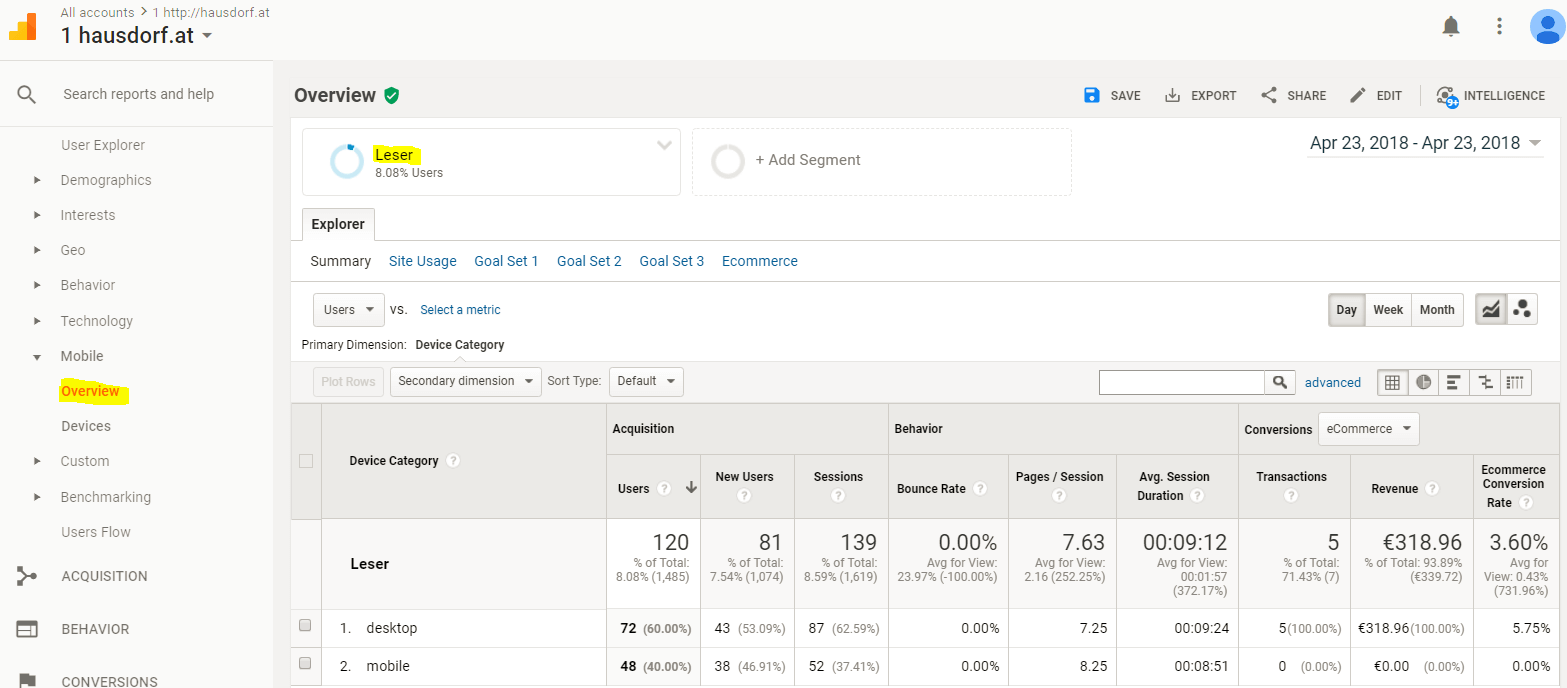The image size is (1567, 688).
Task: Open the Secondary dimension dropdown
Action: (465, 381)
